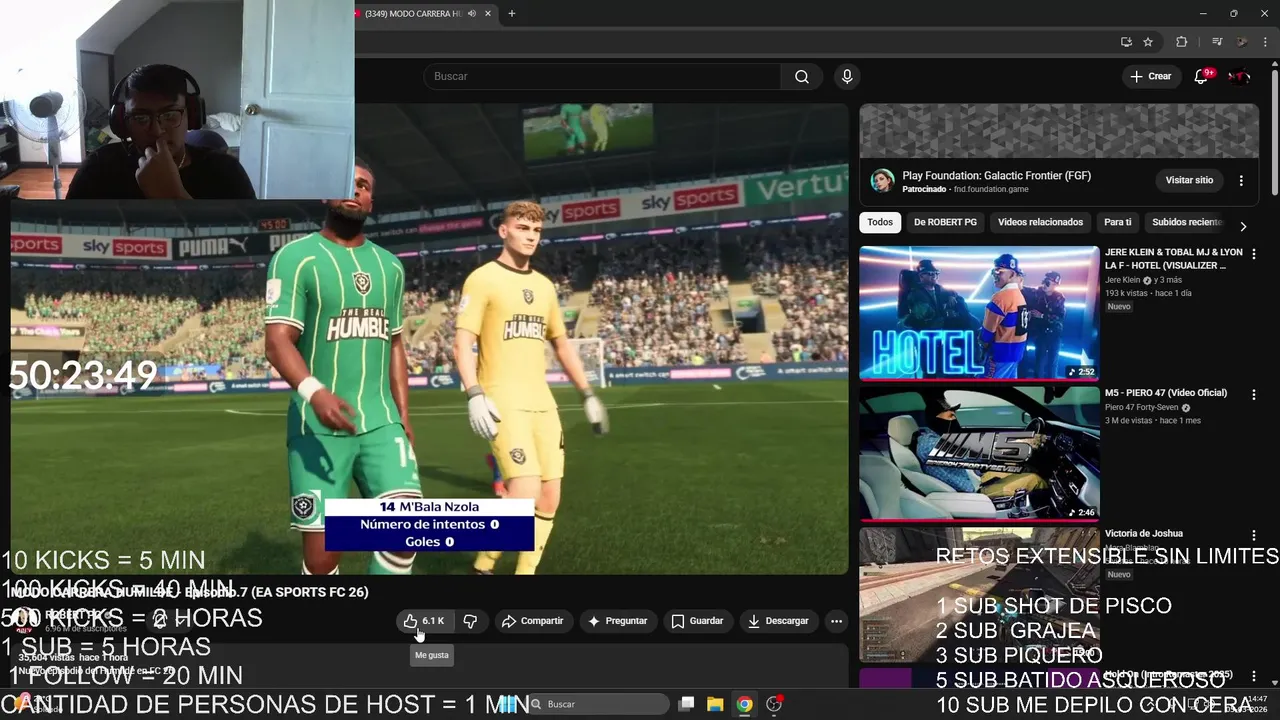Select the De ROBERT PG chip

pyautogui.click(x=945, y=222)
